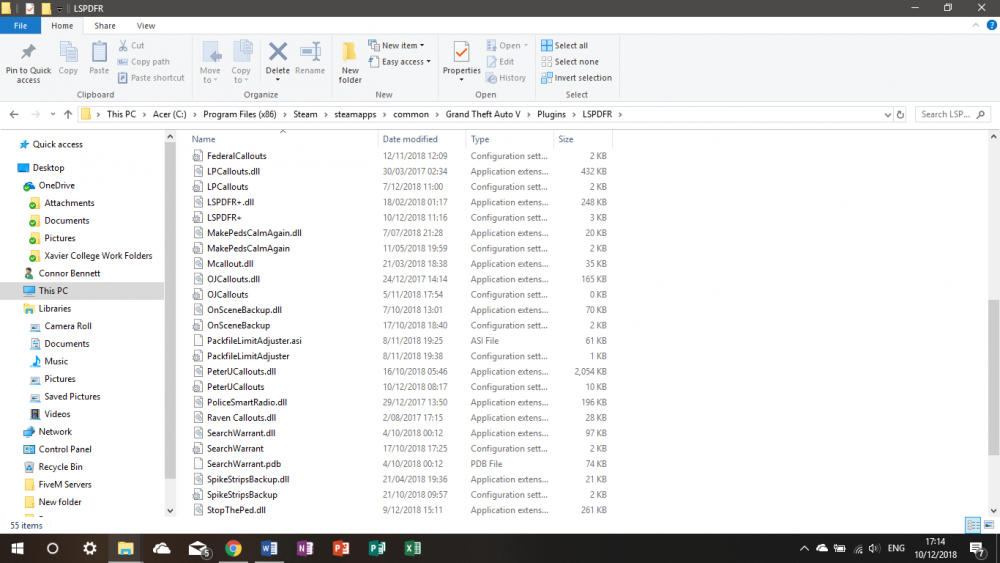Click the Edit ribbon button
1000x563 pixels.
500,62
